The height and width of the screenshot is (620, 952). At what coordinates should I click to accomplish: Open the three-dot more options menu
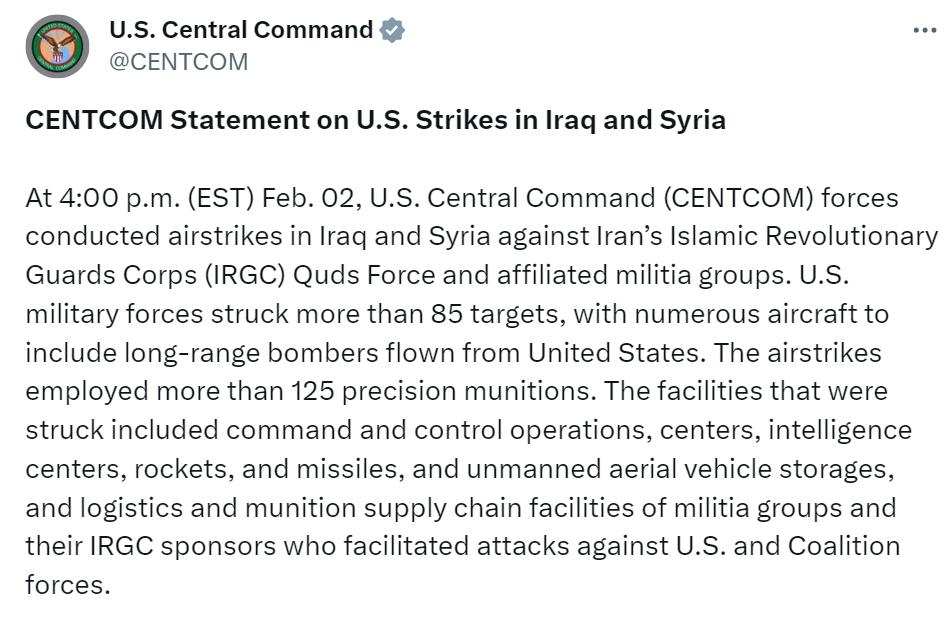click(924, 30)
